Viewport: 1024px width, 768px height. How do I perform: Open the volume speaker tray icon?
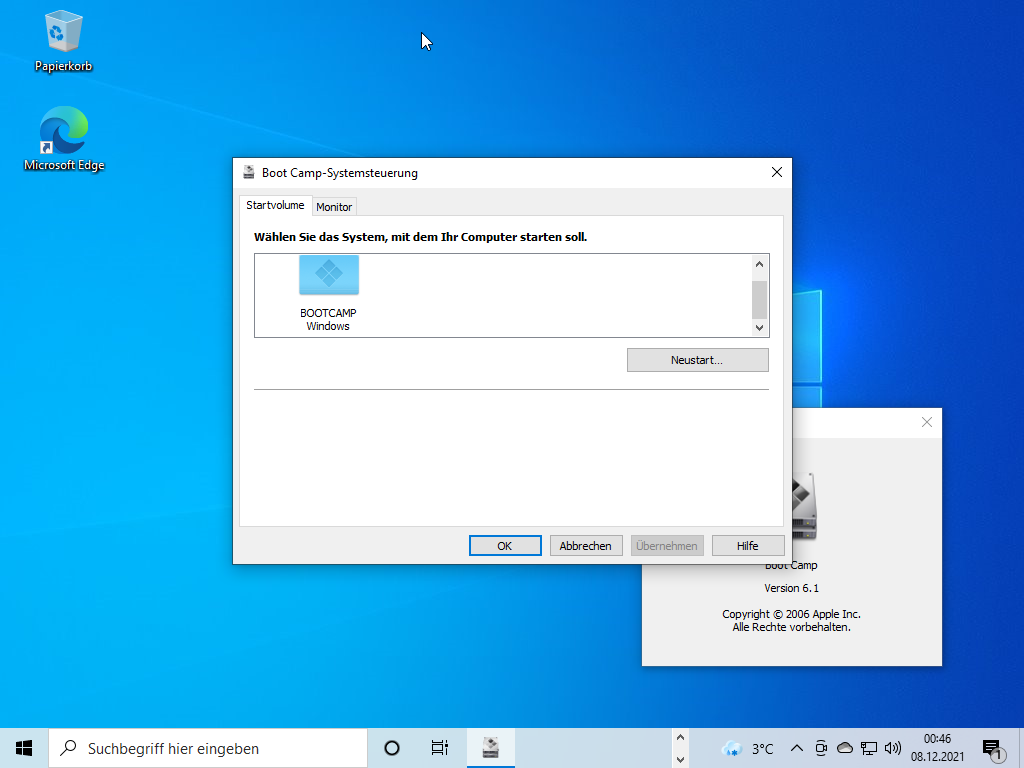893,748
